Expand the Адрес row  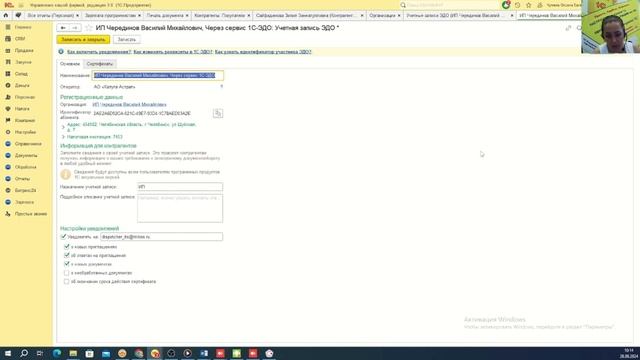pos(63,127)
